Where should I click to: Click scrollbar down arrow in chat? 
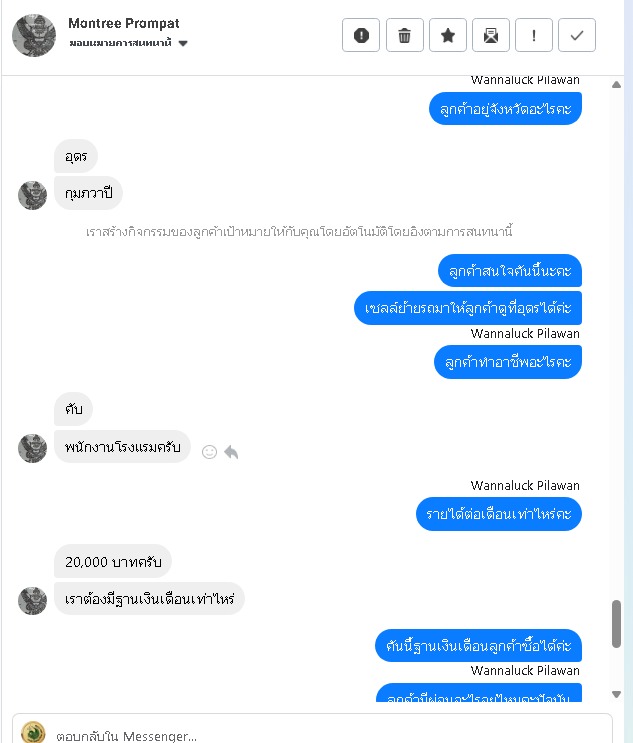coord(616,694)
